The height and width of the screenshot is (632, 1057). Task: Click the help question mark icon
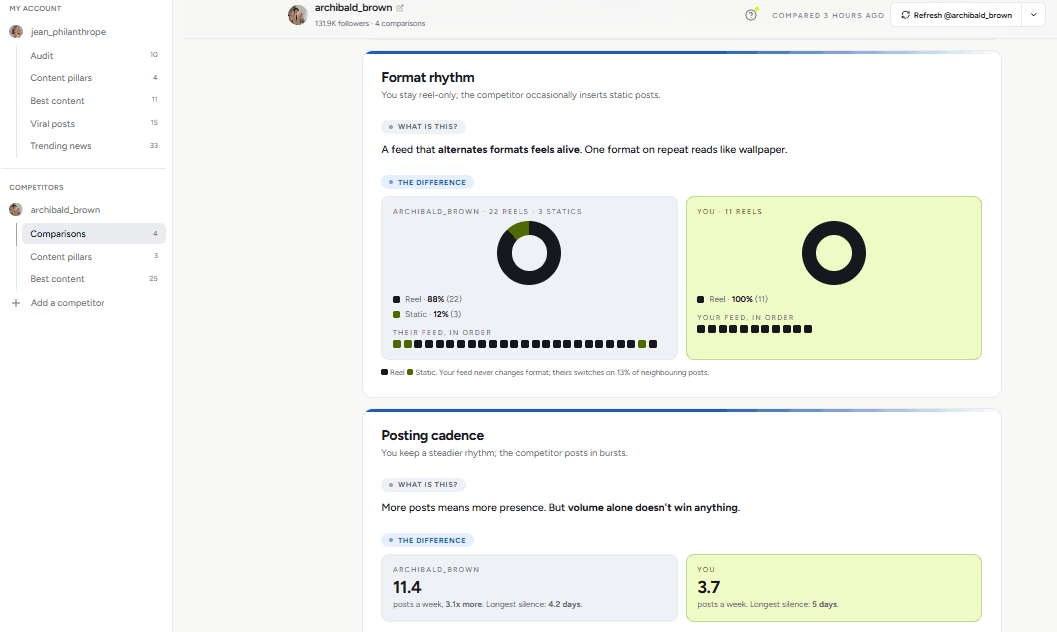(750, 15)
